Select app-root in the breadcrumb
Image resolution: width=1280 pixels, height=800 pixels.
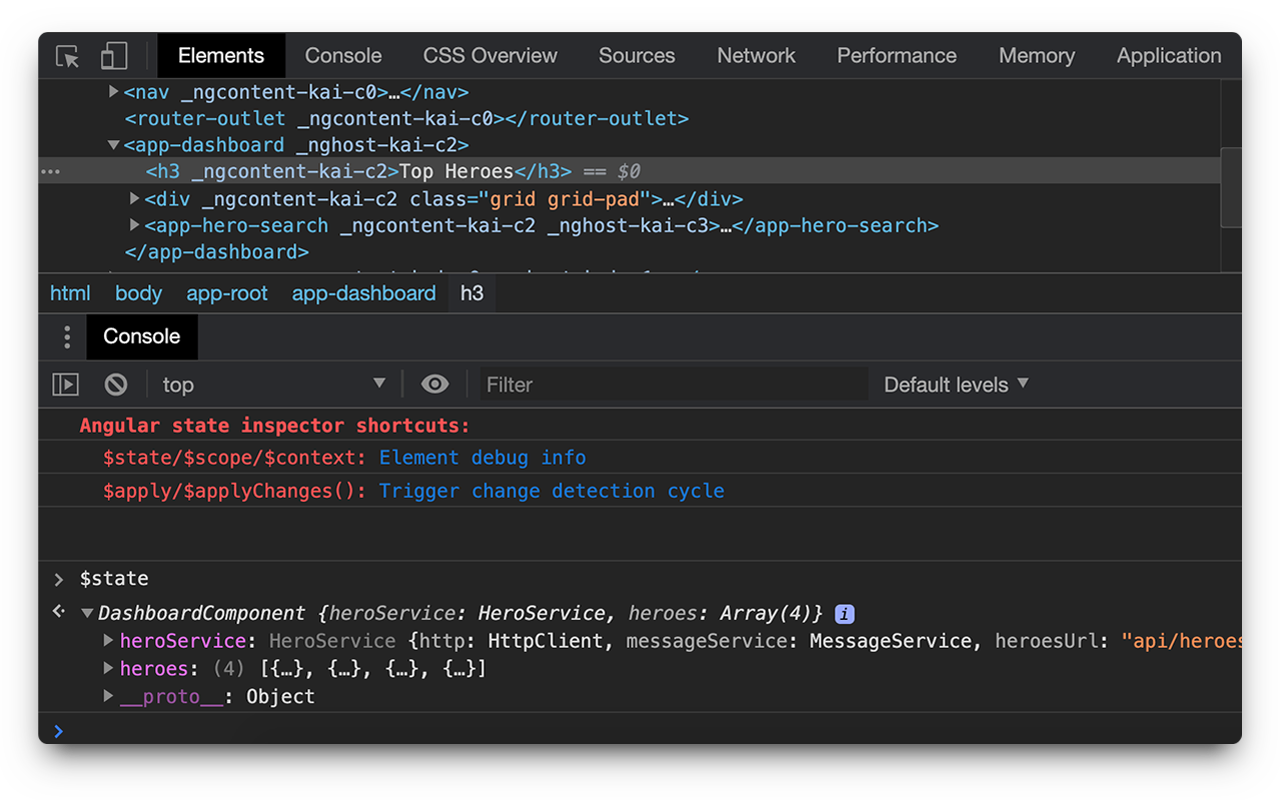click(x=227, y=294)
